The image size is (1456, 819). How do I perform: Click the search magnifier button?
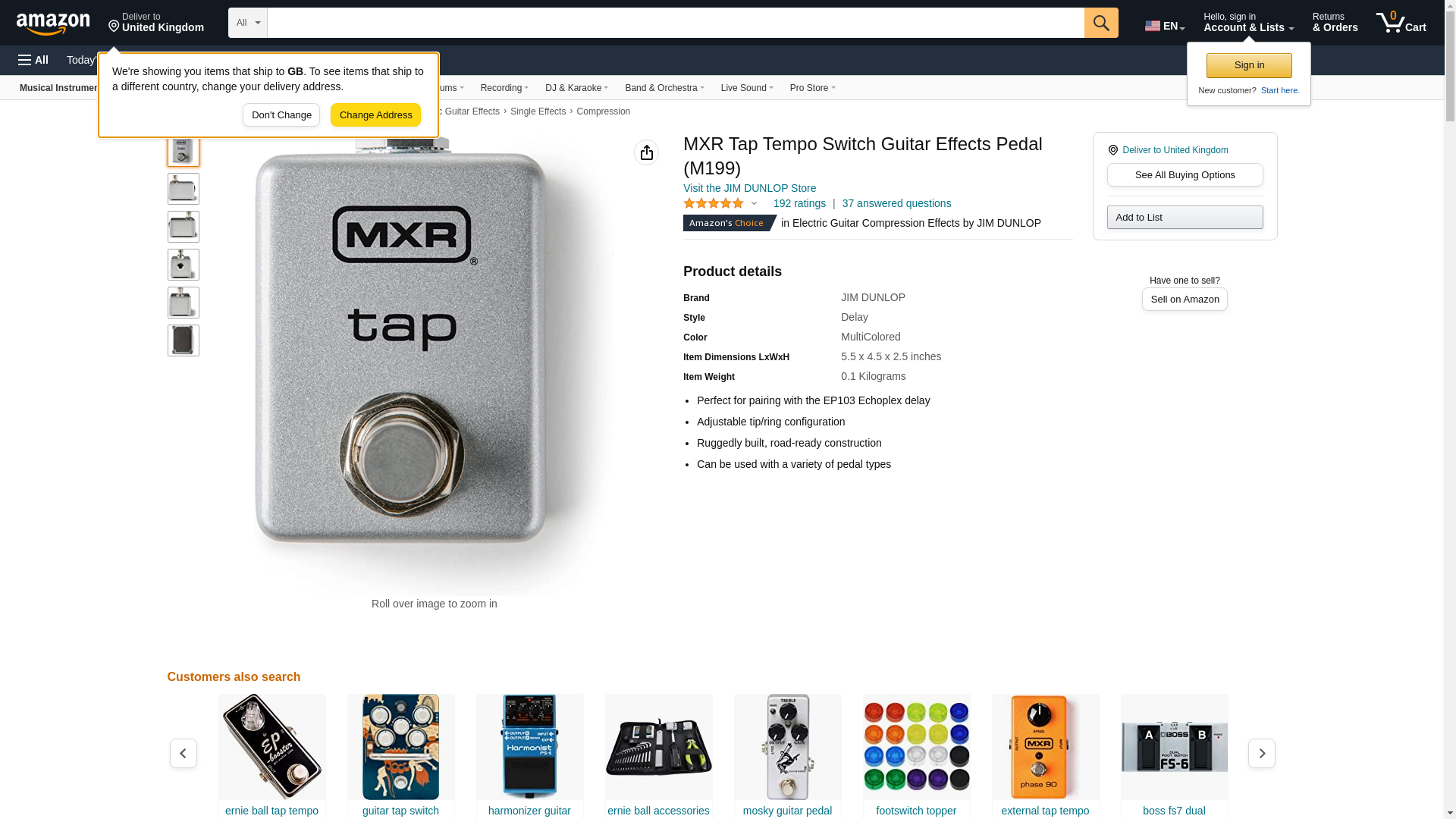point(1101,23)
